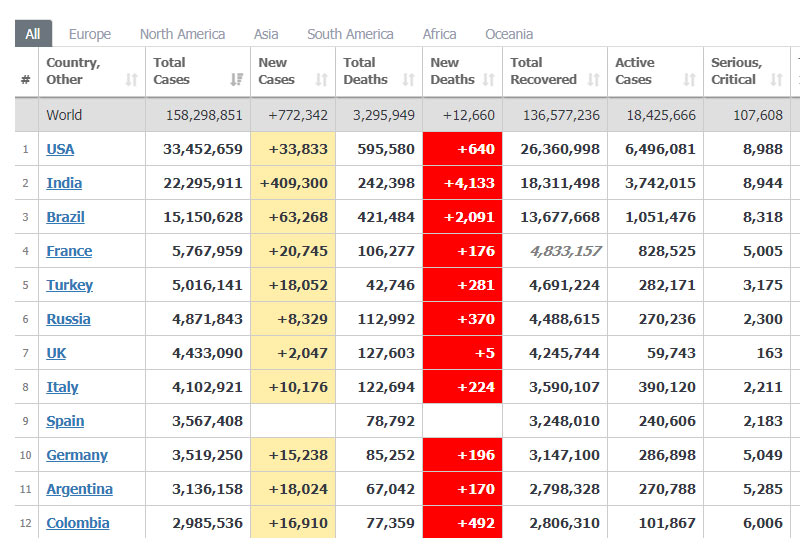Sort by Active Cases arrow icon
The height and width of the screenshot is (546, 800).
click(x=689, y=80)
